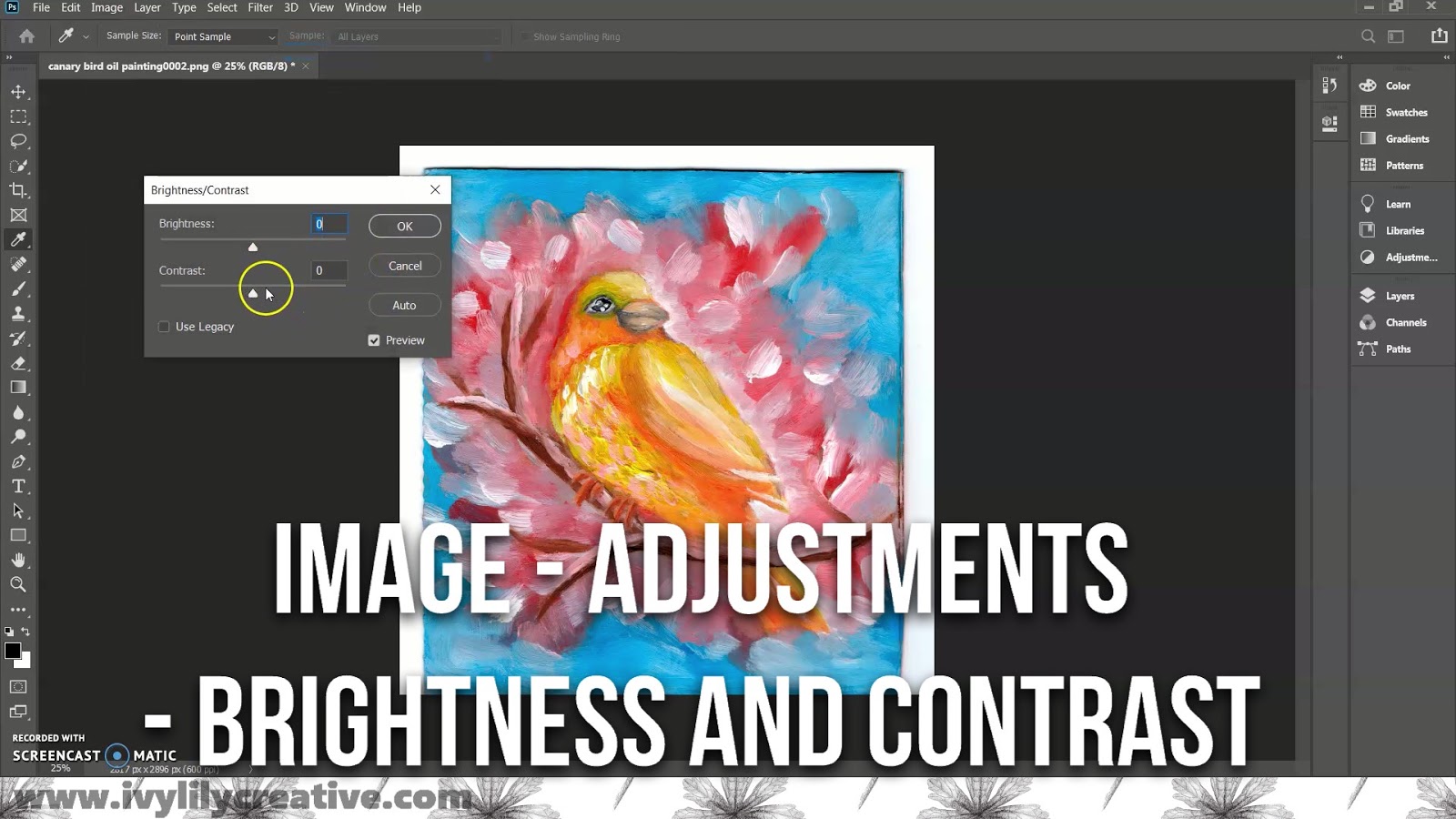Open the Search icon in options bar

point(1368,36)
